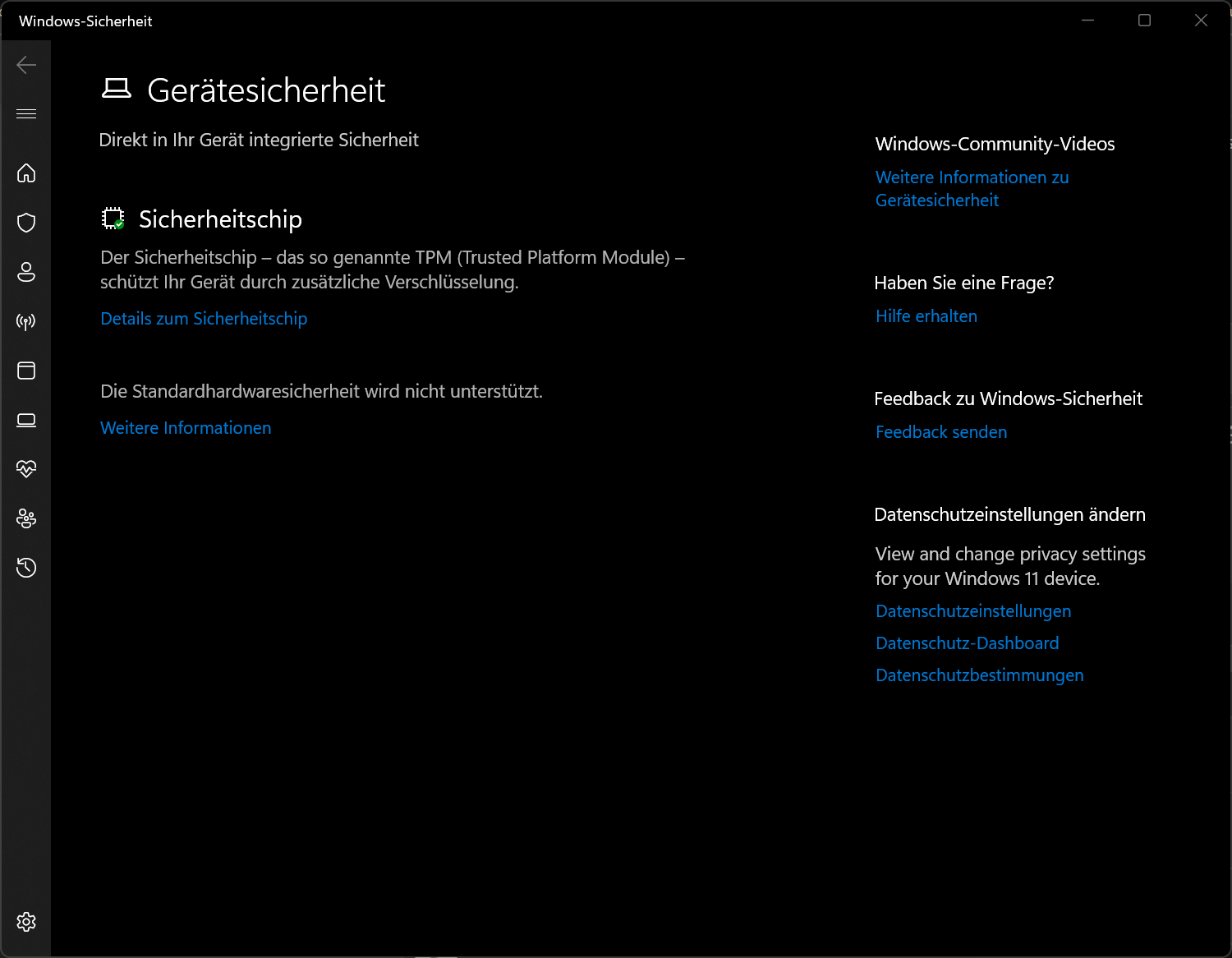Click 'Windows-Community-Videos' heading
The height and width of the screenshot is (958, 1232).
coord(995,144)
